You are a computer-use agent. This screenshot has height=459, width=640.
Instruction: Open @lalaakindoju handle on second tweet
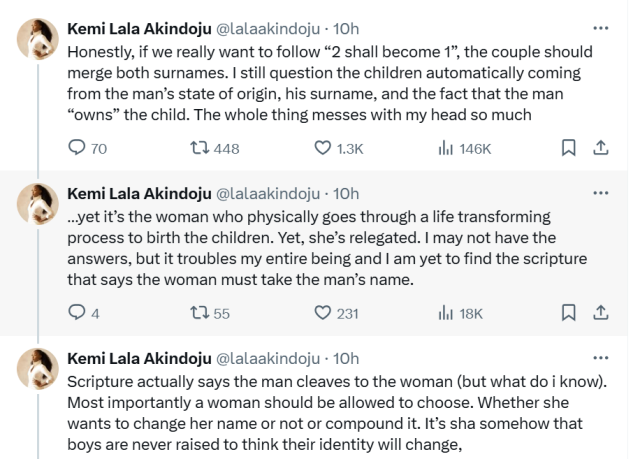(268, 193)
